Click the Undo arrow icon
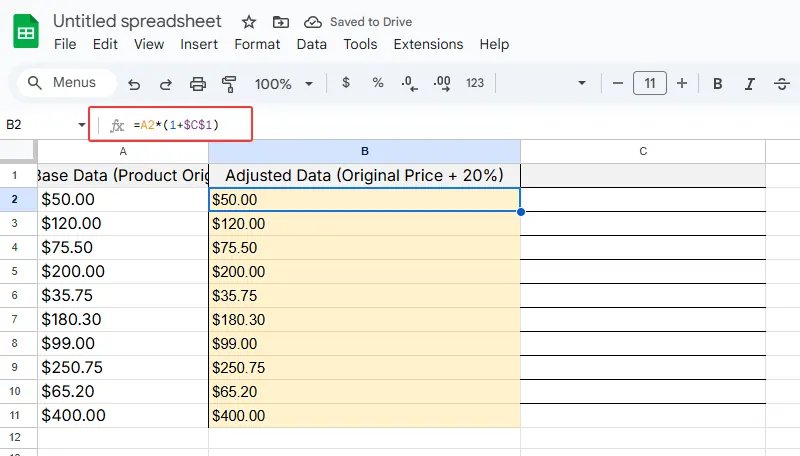 point(134,84)
